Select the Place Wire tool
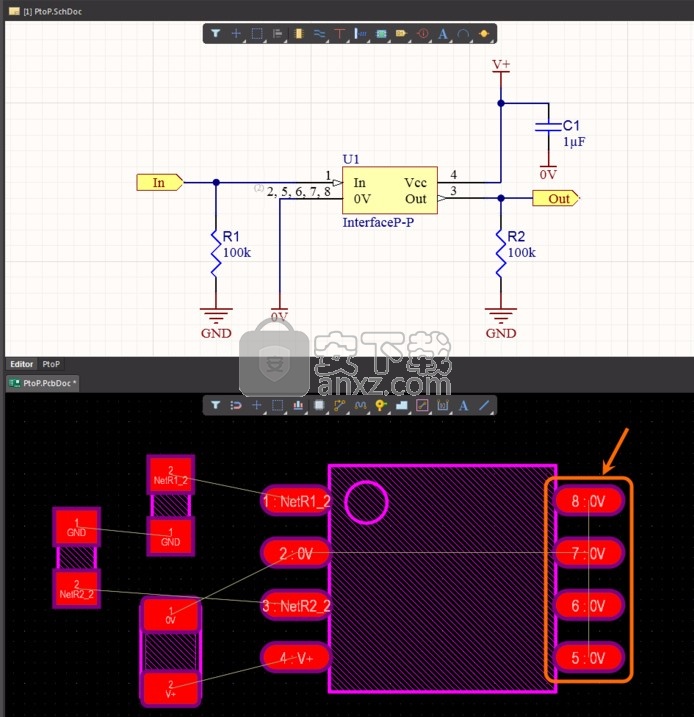This screenshot has width=694, height=717. coord(320,33)
